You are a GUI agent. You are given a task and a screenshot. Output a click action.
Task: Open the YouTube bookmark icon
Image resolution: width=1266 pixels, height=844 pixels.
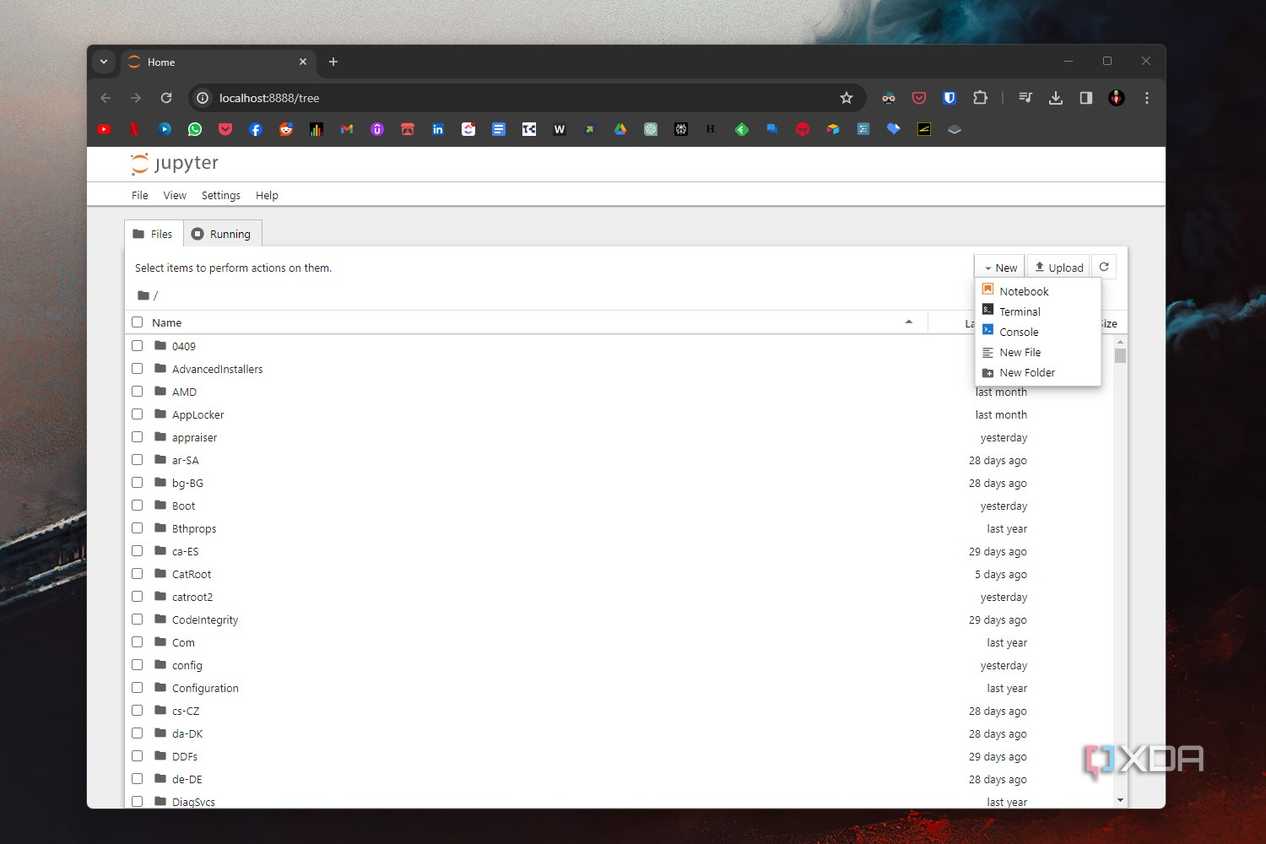[104, 129]
